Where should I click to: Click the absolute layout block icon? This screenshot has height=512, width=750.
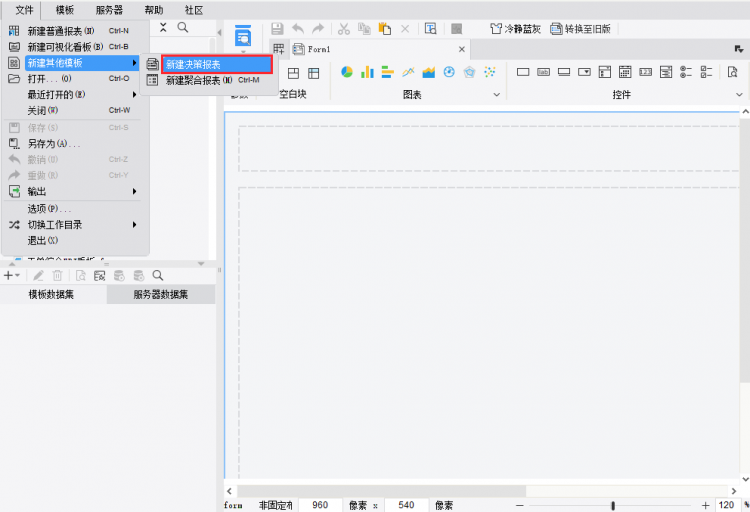313,73
